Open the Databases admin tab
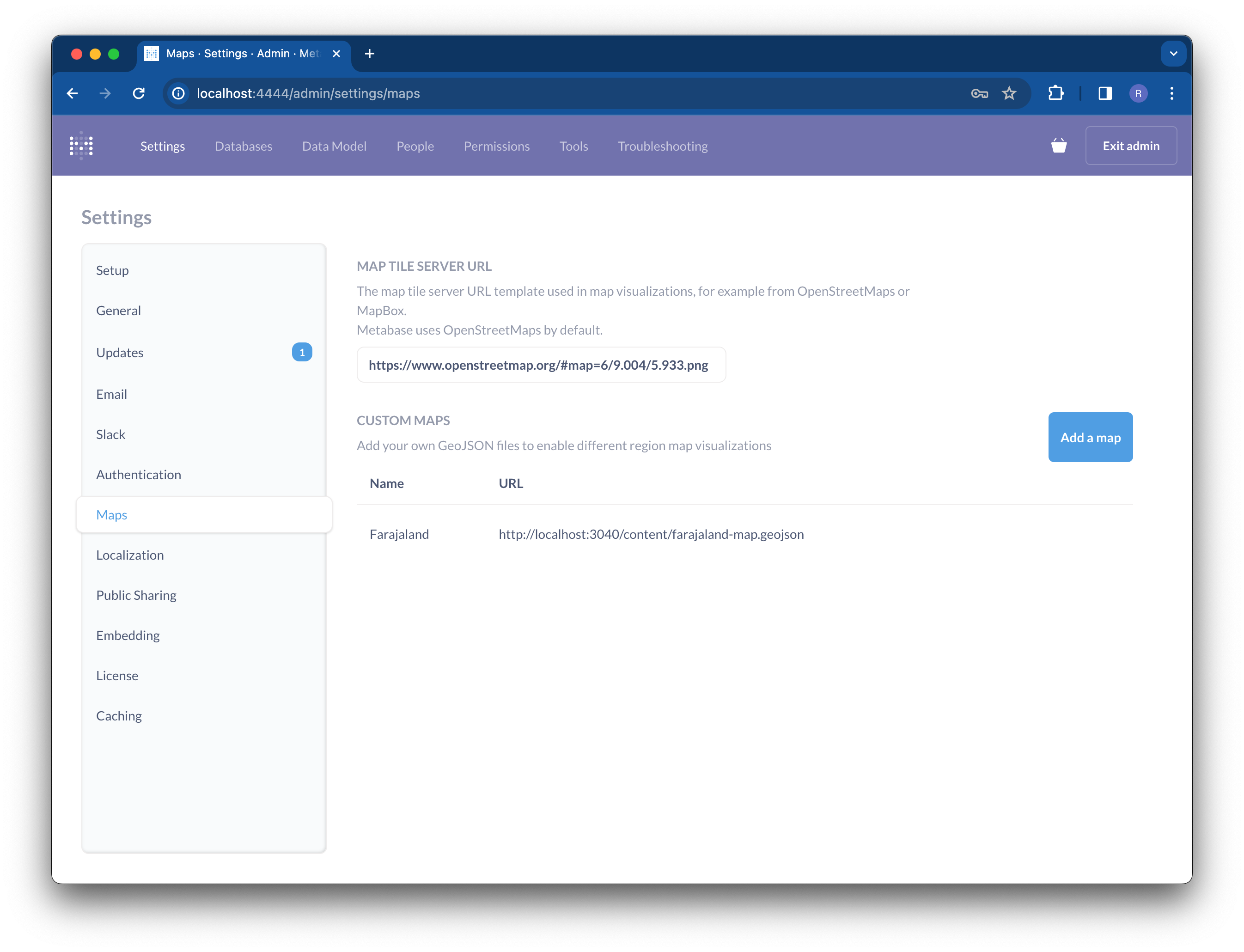This screenshot has width=1244, height=952. click(244, 146)
